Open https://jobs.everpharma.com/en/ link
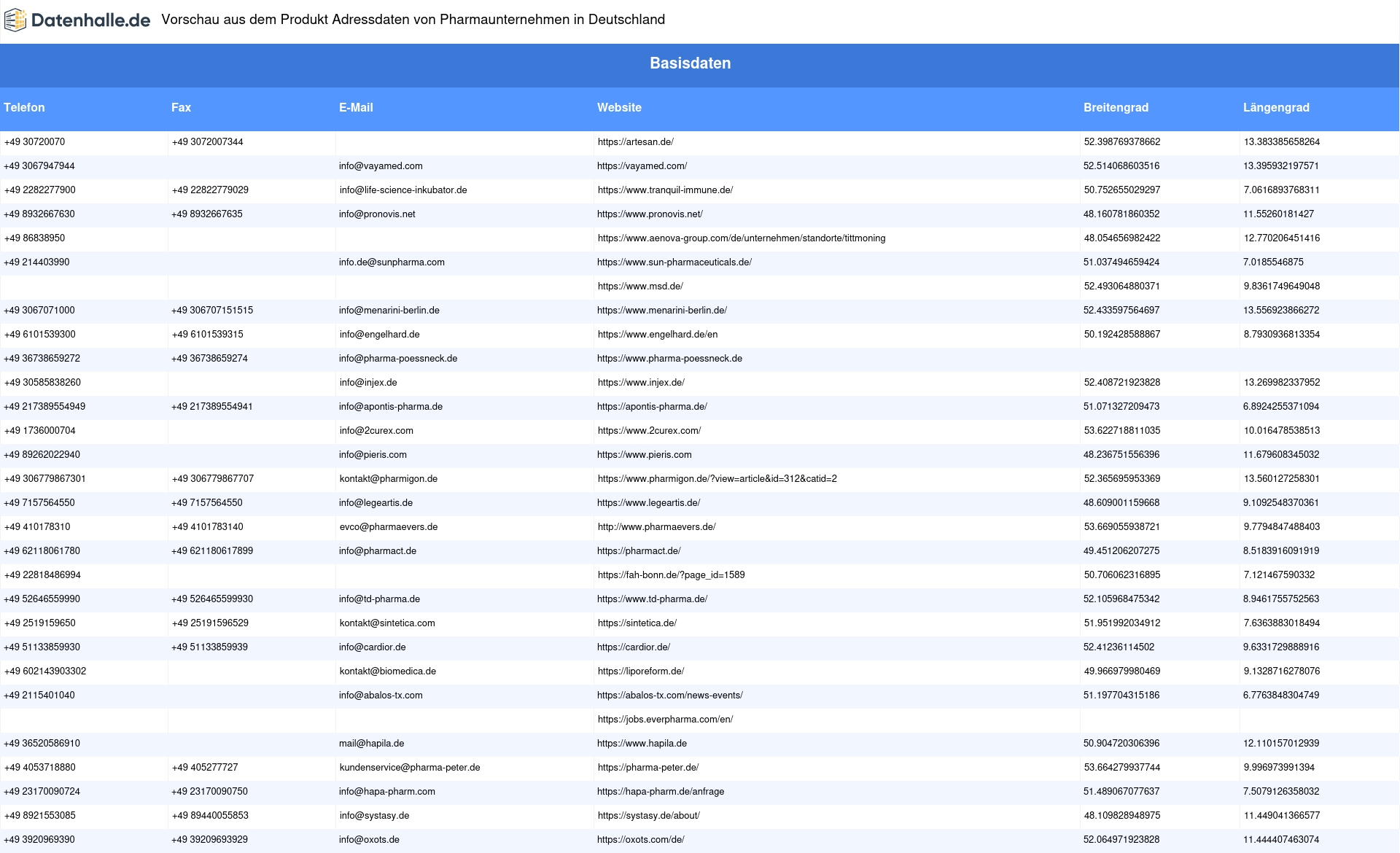The height and width of the screenshot is (853, 1400). [665, 720]
